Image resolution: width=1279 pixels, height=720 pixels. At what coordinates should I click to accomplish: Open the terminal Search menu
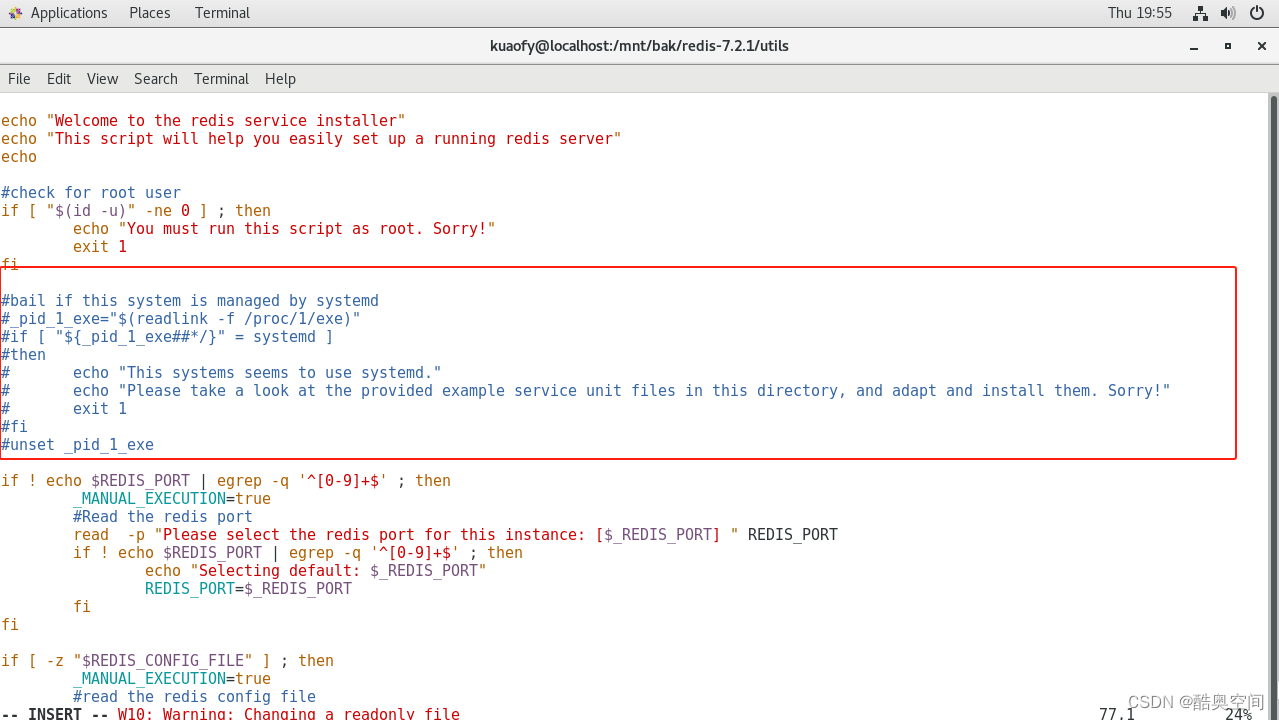coord(156,79)
